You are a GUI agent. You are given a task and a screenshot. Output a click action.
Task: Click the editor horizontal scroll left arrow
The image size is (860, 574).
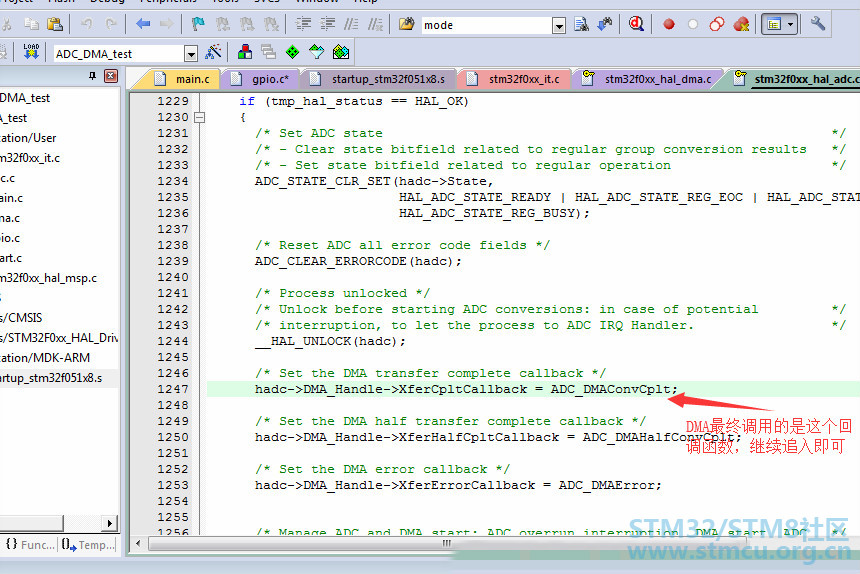[x=138, y=544]
